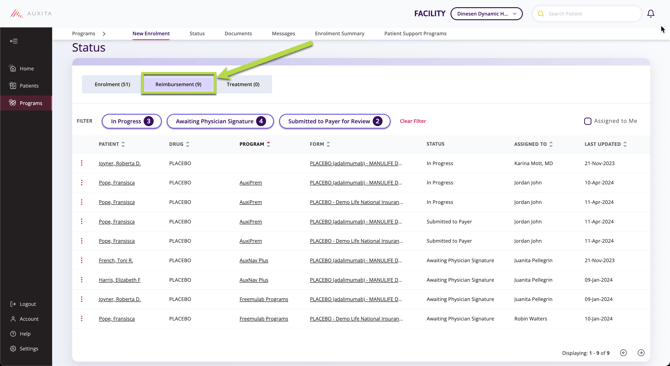This screenshot has height=366, width=670.
Task: Switch to the Treatment (0) tab
Action: coord(243,85)
